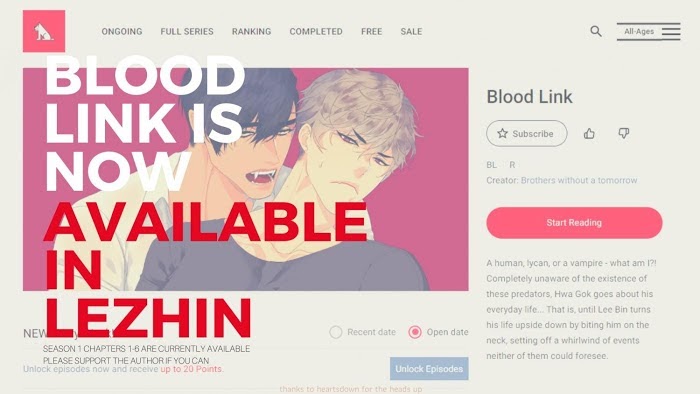Click the Start Reading button

pos(574,223)
